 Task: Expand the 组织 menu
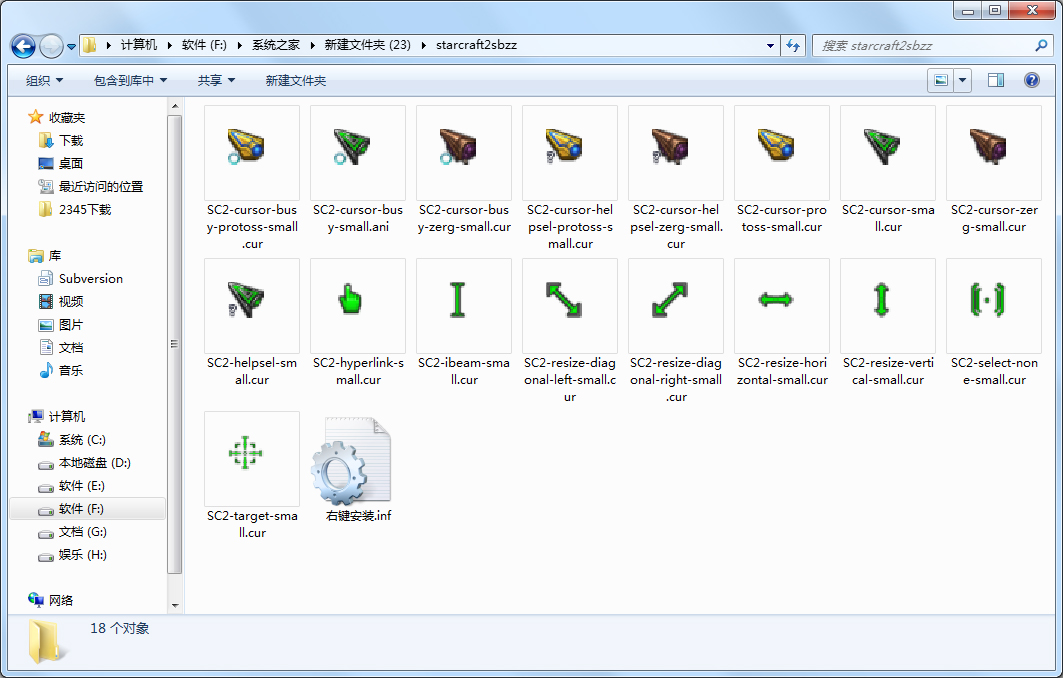[44, 80]
